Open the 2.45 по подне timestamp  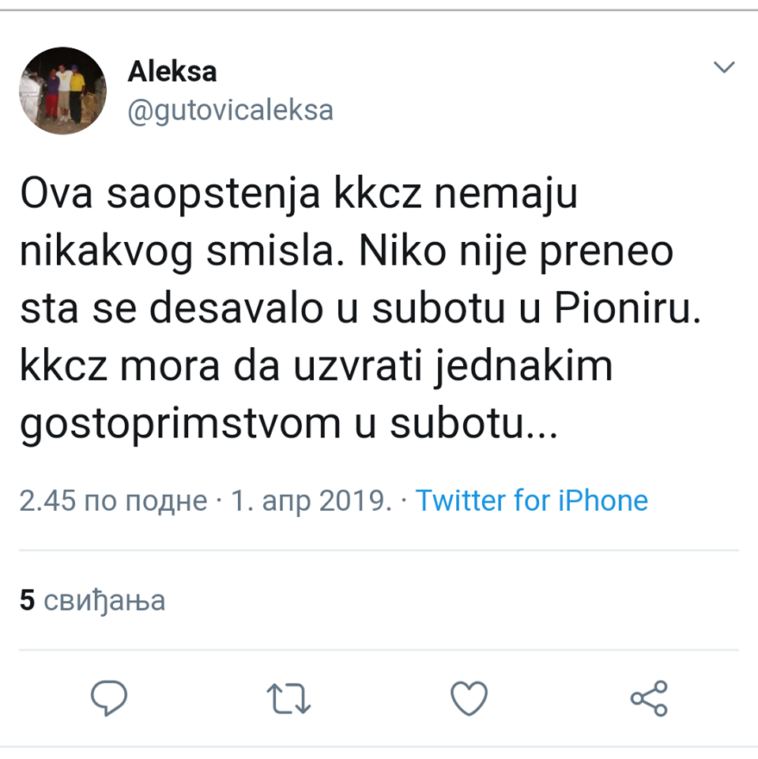point(113,500)
